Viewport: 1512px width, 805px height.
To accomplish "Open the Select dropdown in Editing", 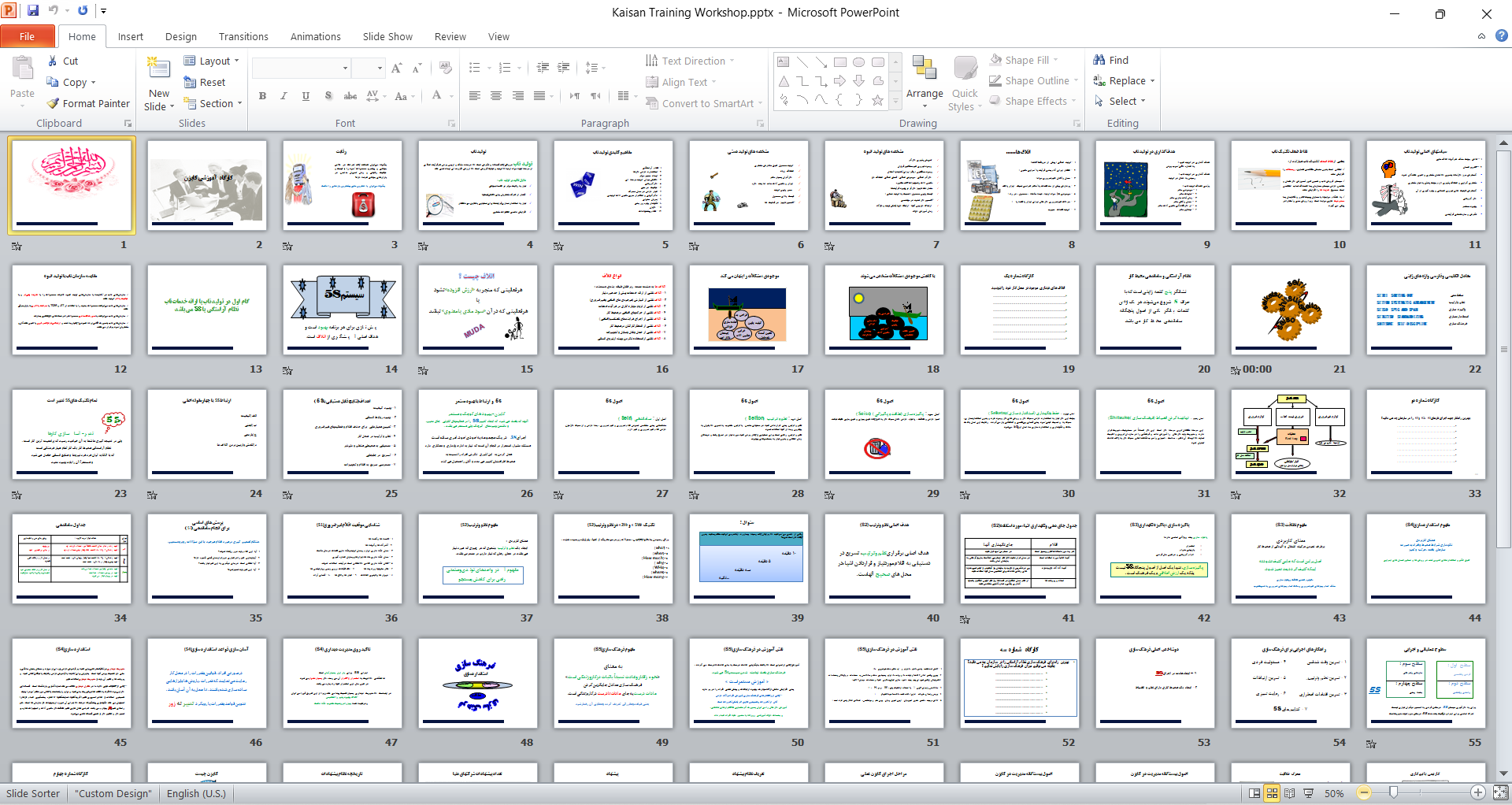I will coord(1120,101).
